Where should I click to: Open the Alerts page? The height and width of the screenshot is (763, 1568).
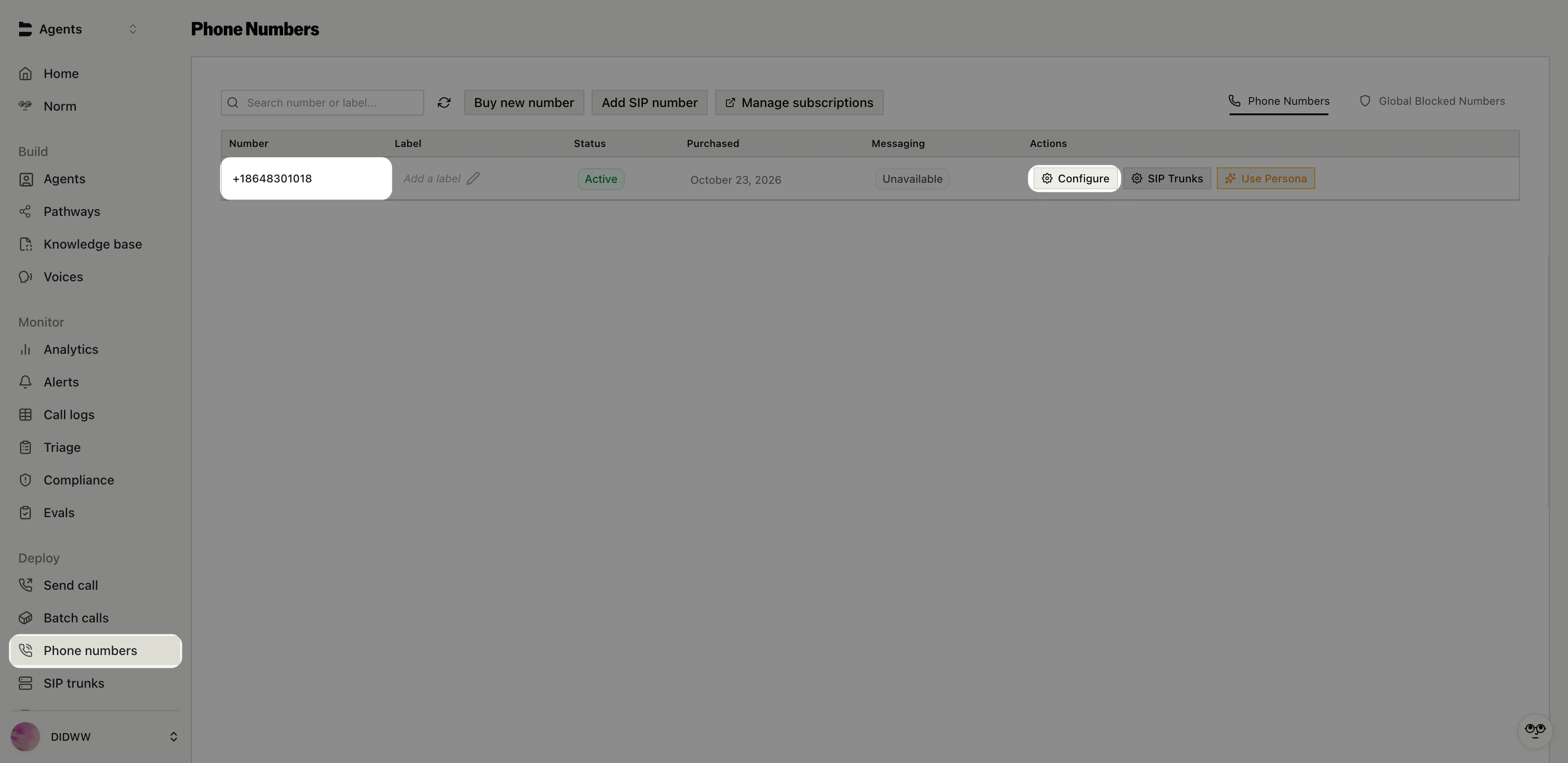tap(95, 382)
